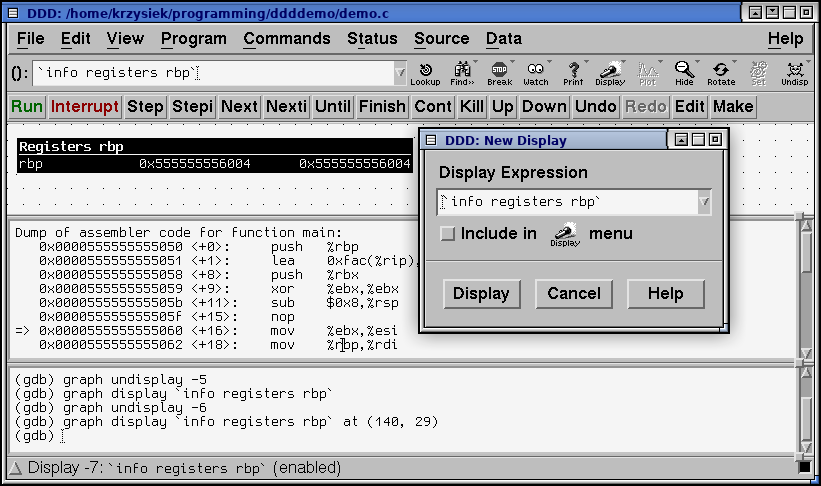This screenshot has width=821, height=486.
Task: Open the Source menu
Action: [441, 39]
